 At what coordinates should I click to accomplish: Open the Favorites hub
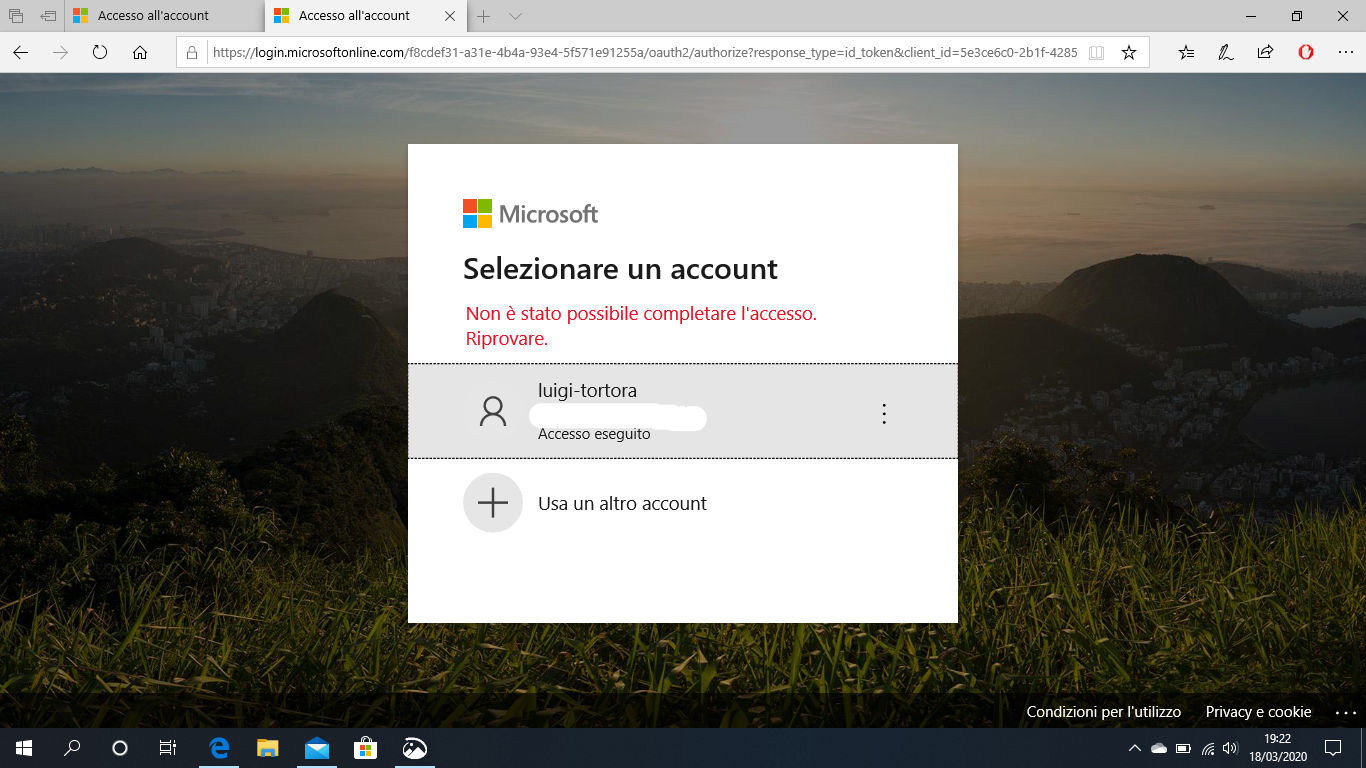coord(1186,52)
